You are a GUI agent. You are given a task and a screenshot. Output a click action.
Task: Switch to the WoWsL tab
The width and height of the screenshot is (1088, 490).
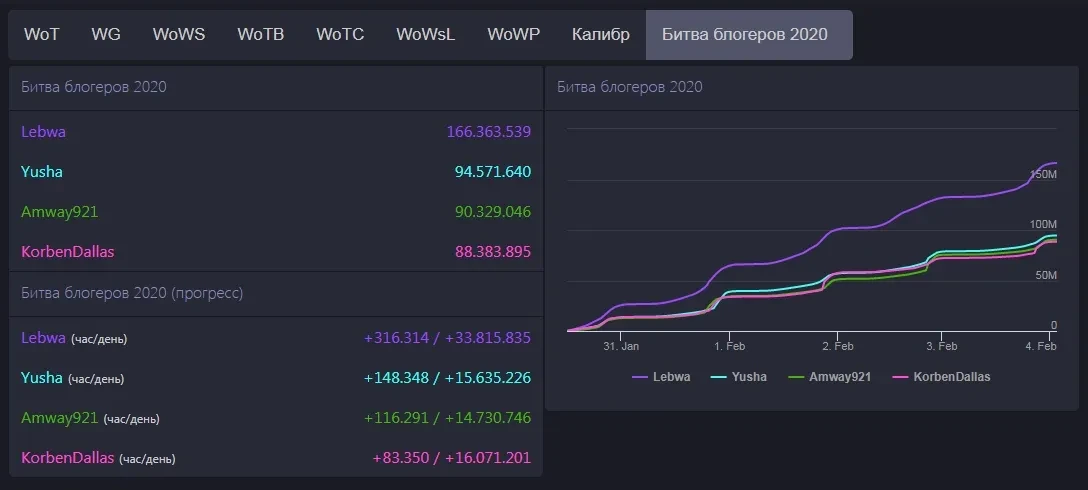(x=425, y=34)
